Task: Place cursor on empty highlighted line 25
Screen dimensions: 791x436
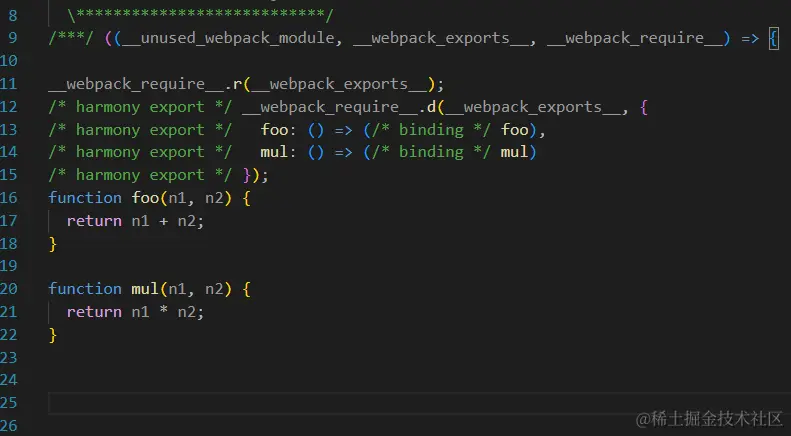Action: point(419,403)
